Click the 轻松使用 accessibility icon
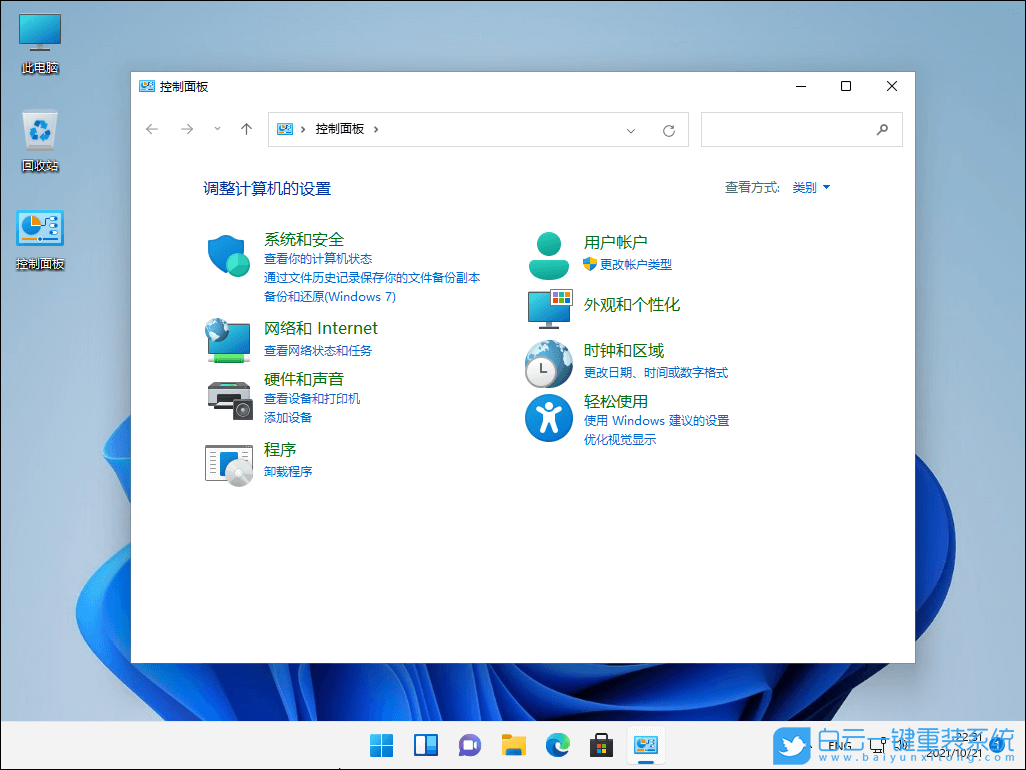1026x770 pixels. point(548,418)
